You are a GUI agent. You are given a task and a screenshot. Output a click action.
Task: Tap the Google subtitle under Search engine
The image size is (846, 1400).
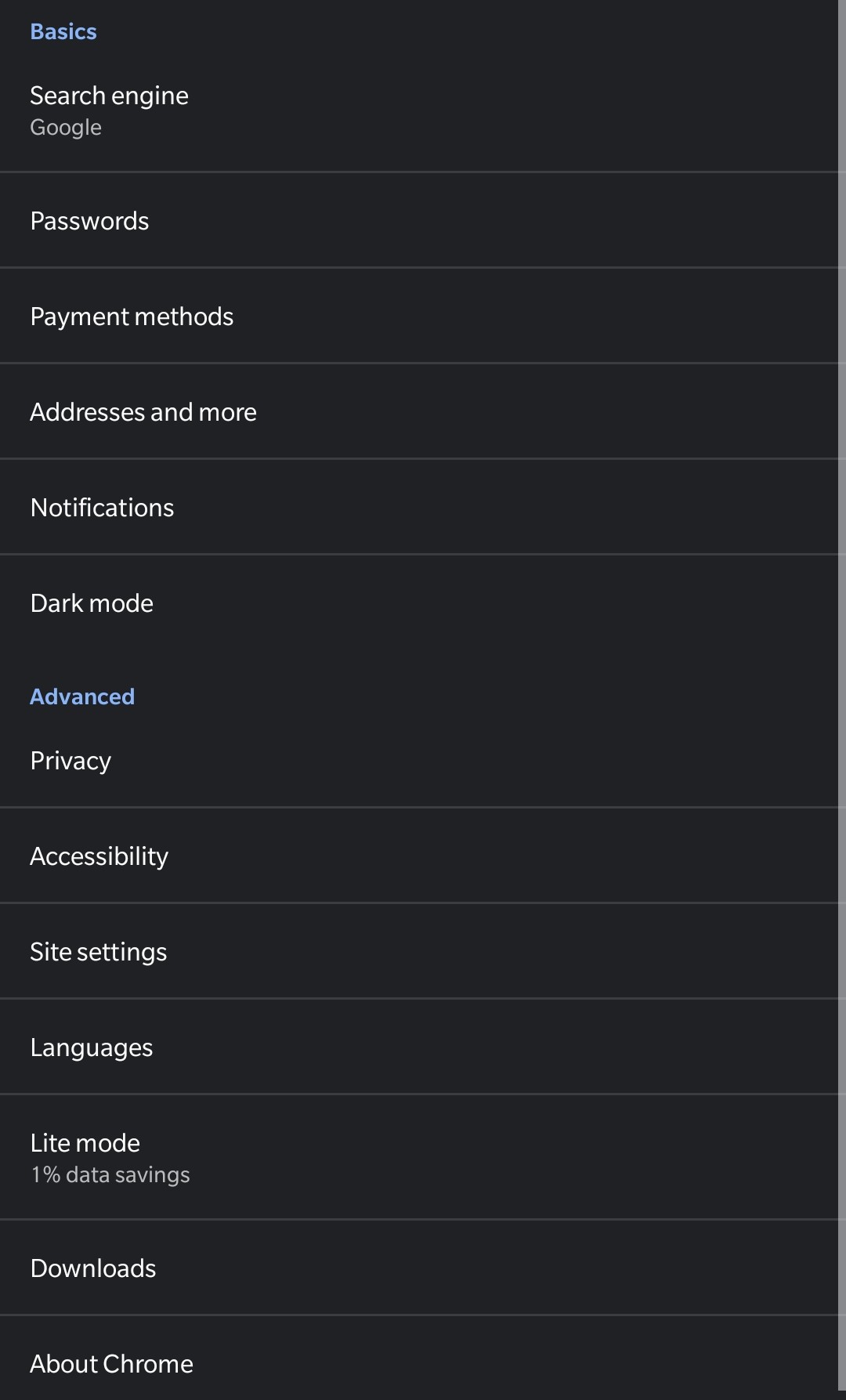point(66,128)
